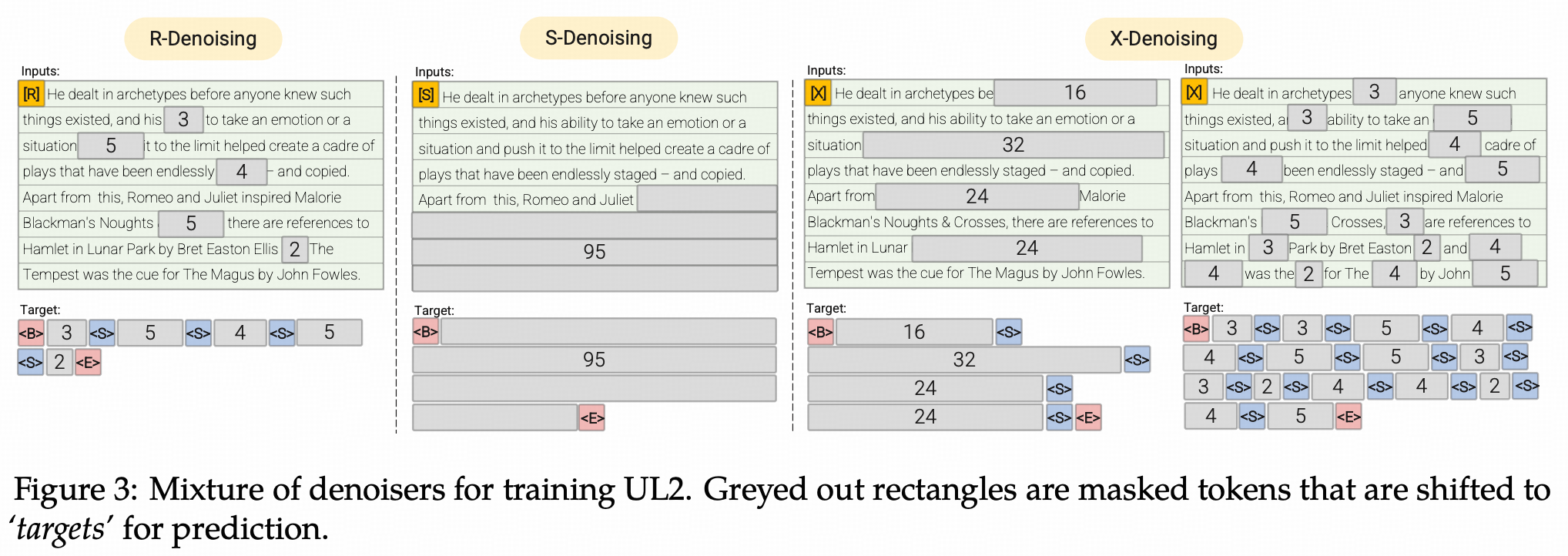
Task: Select the orange [S] mode token
Action: pyautogui.click(x=426, y=95)
